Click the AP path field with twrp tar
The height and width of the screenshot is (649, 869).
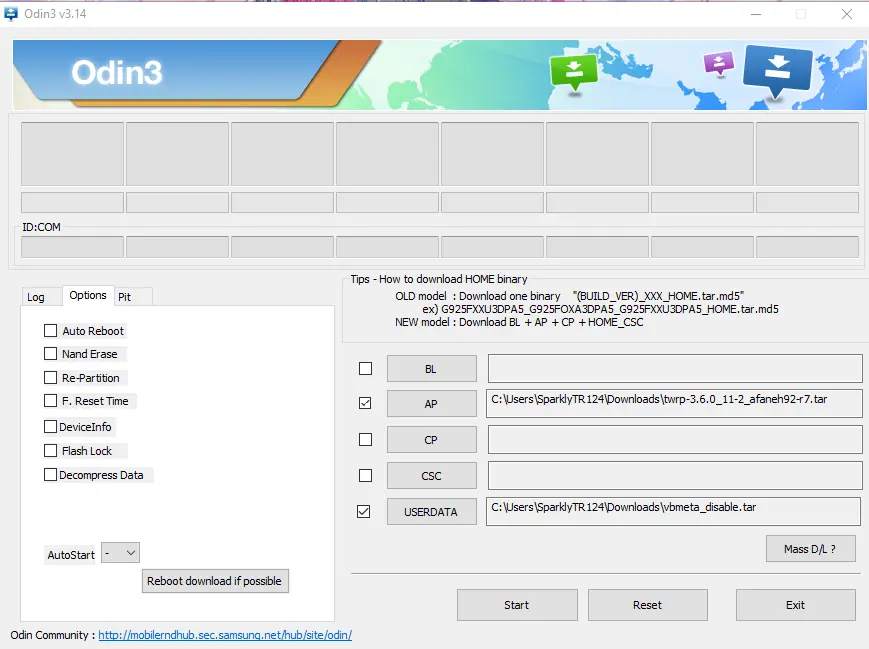(x=674, y=403)
